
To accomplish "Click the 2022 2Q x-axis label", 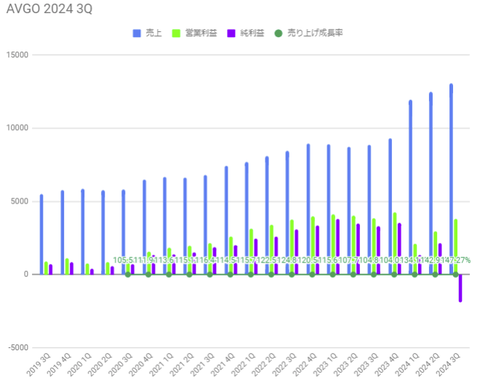I will click(x=263, y=365).
